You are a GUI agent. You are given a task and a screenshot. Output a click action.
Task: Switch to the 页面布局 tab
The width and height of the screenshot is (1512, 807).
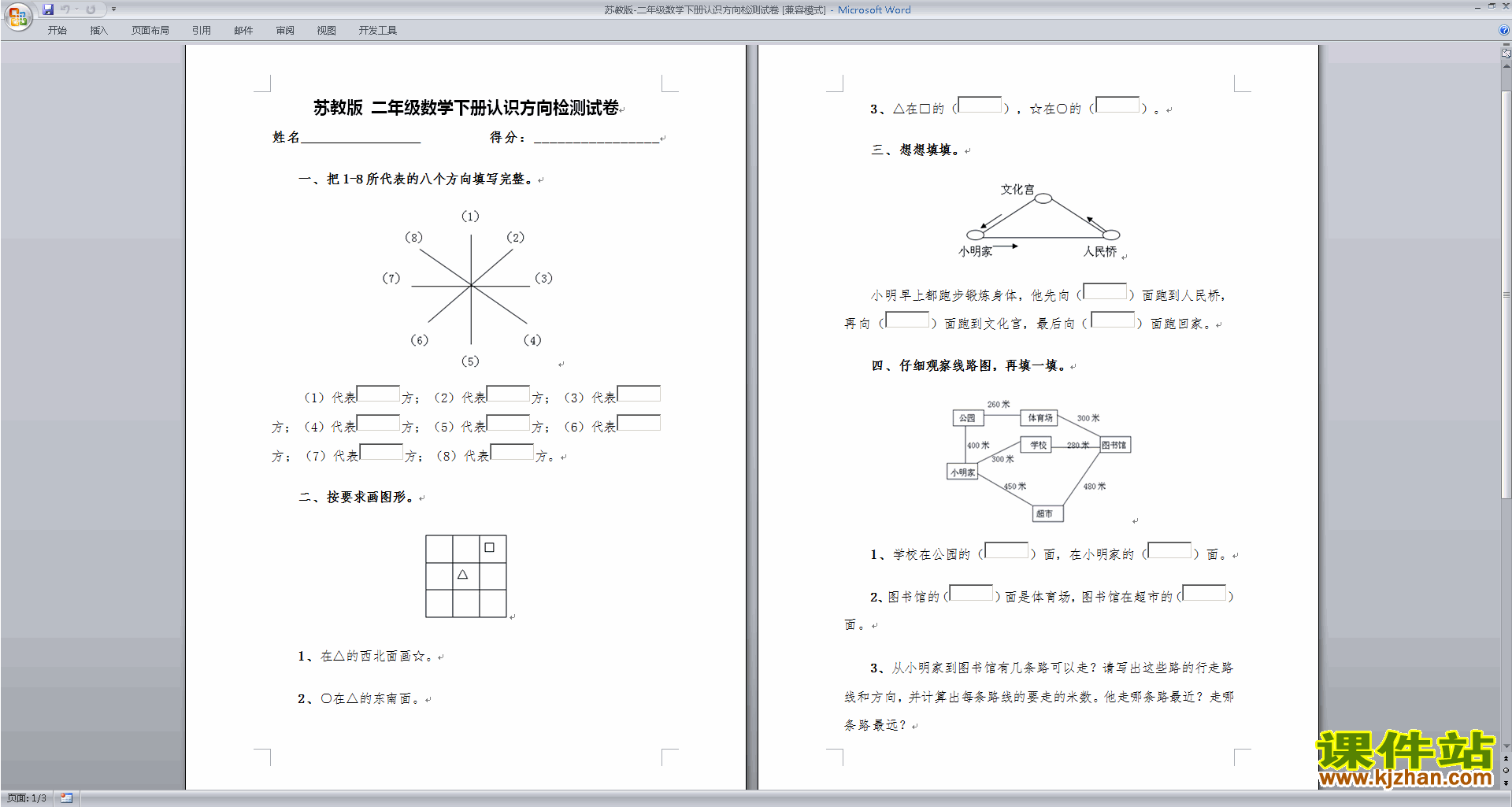point(150,31)
